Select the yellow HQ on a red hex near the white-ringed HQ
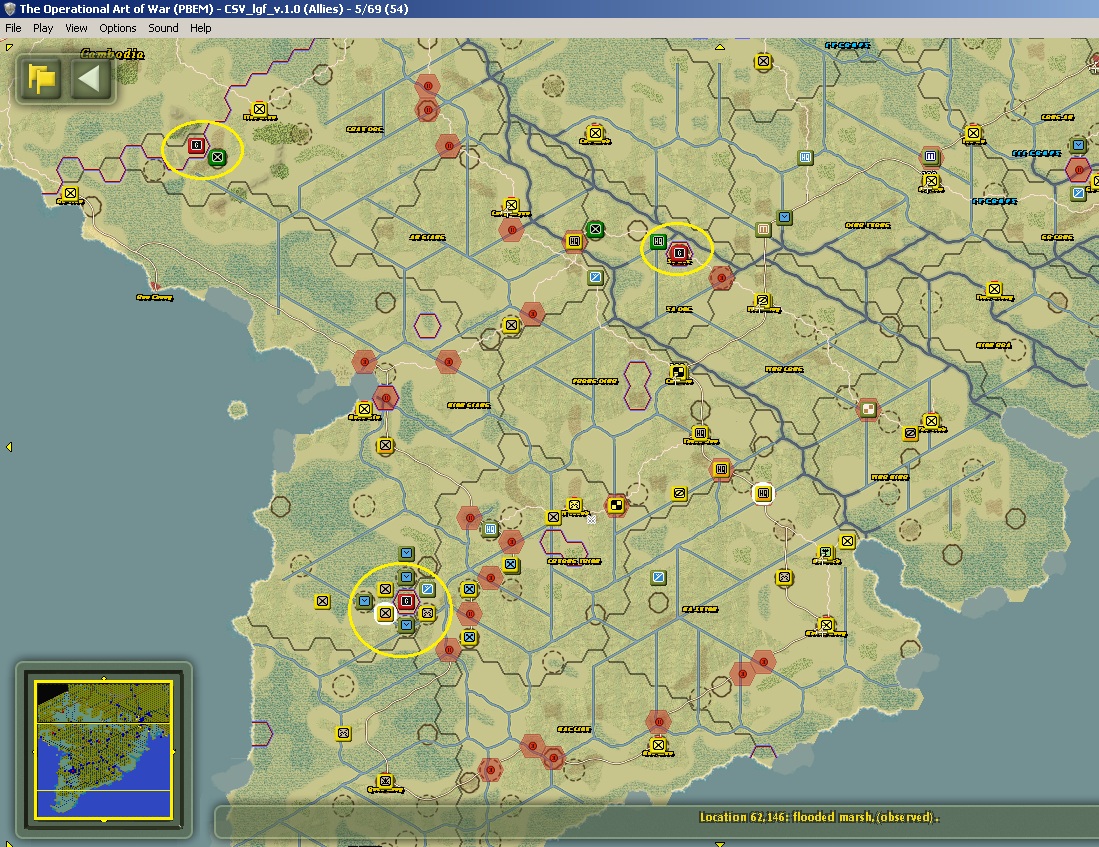Screen dimensions: 1099x847 721,469
